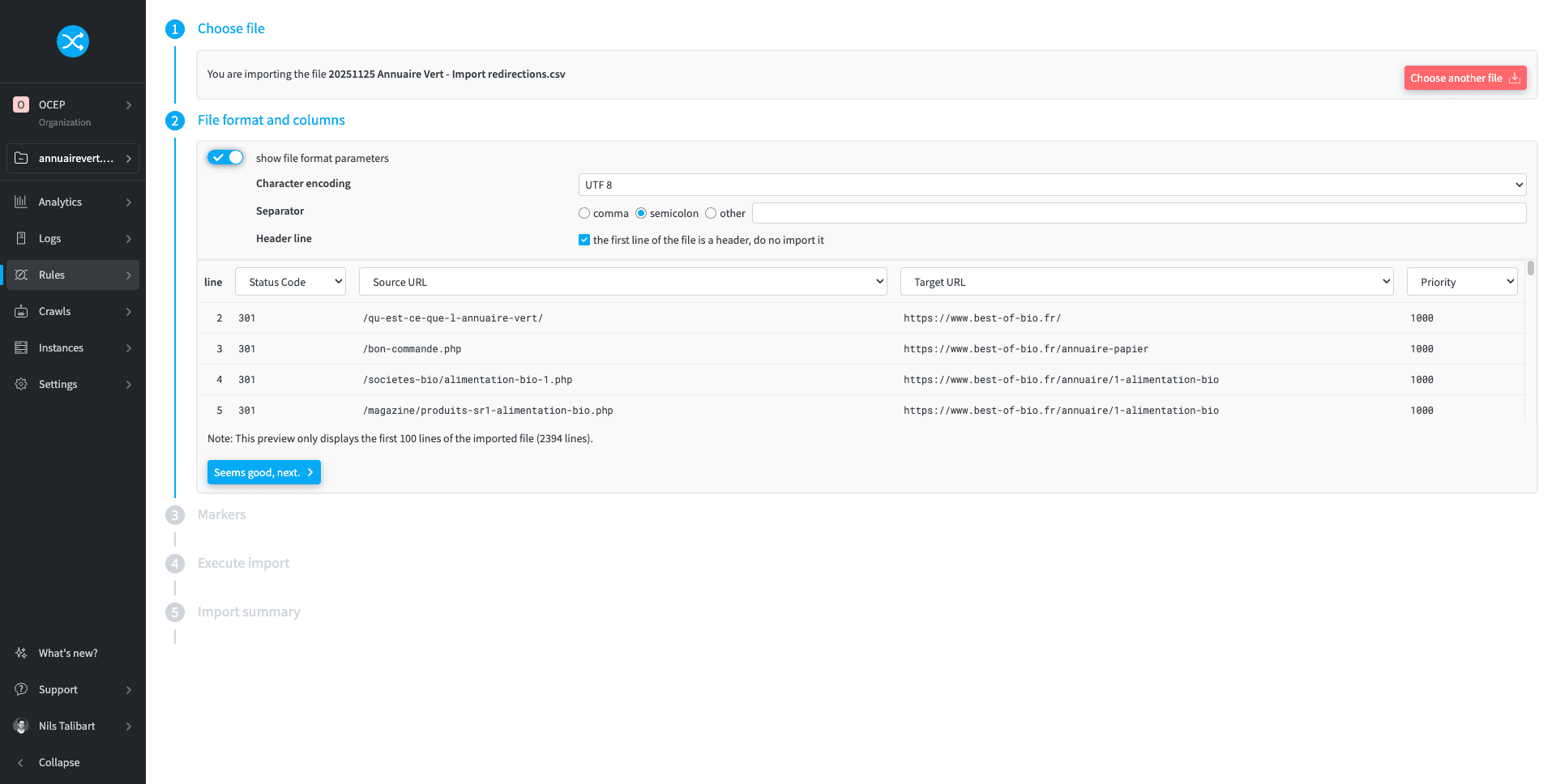Expand the OCEP organization chevron
Viewport: 1556px width, 784px height.
pos(129,105)
